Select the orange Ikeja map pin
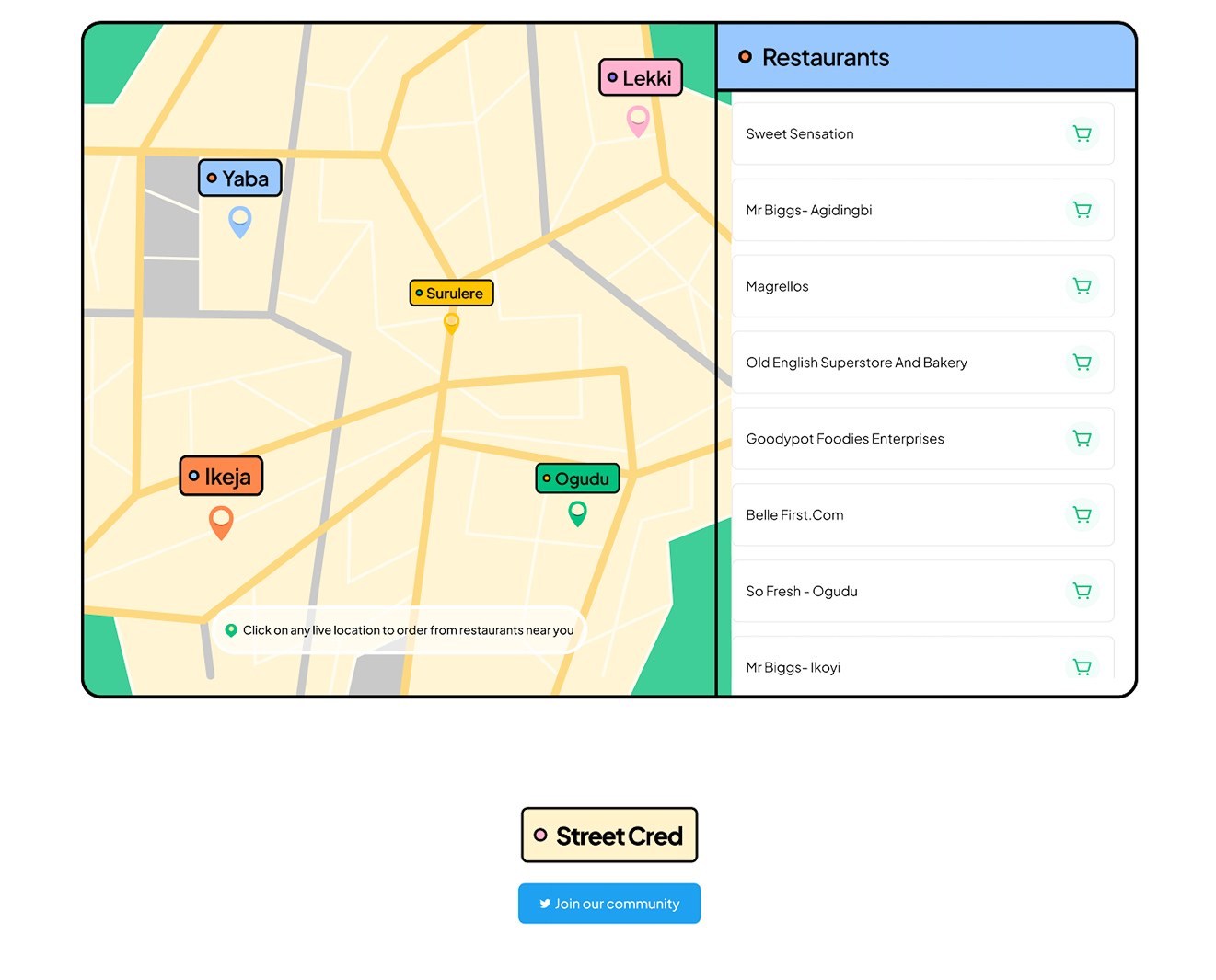The width and height of the screenshot is (1216, 980). [221, 521]
